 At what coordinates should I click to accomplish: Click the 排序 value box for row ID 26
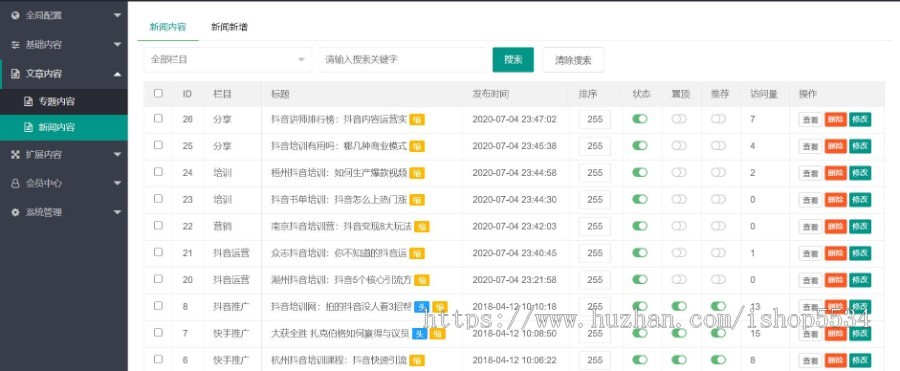(x=595, y=119)
